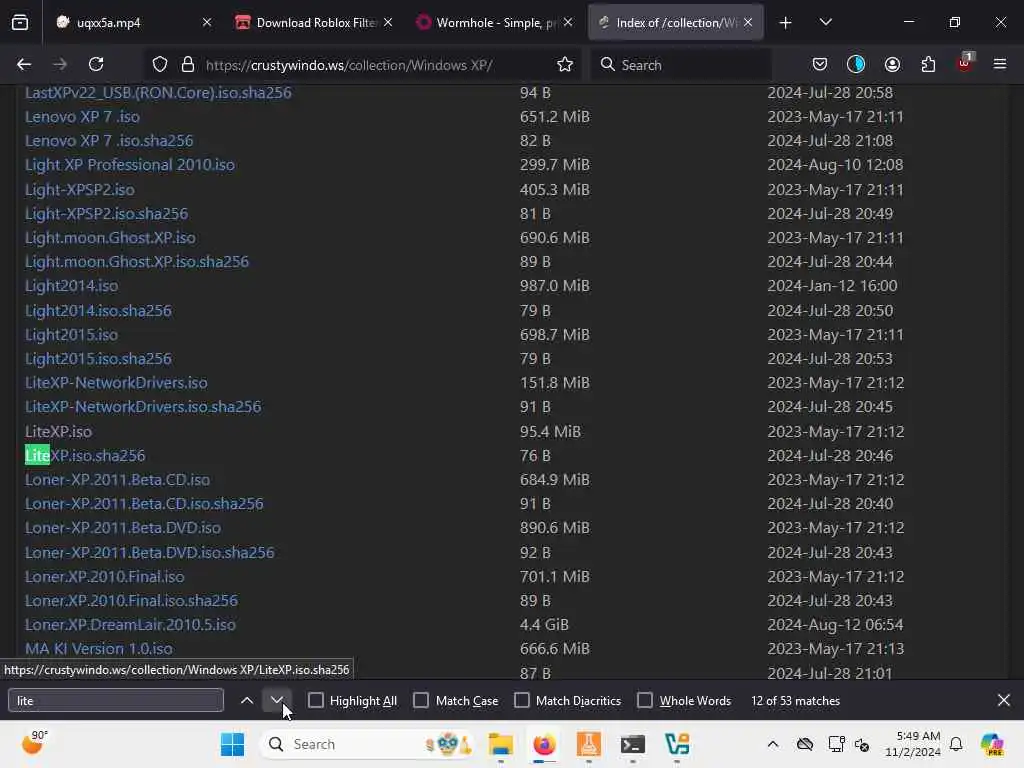
Task: Open Loner-XP.2011.Beta.CD.iso link
Action: click(118, 479)
